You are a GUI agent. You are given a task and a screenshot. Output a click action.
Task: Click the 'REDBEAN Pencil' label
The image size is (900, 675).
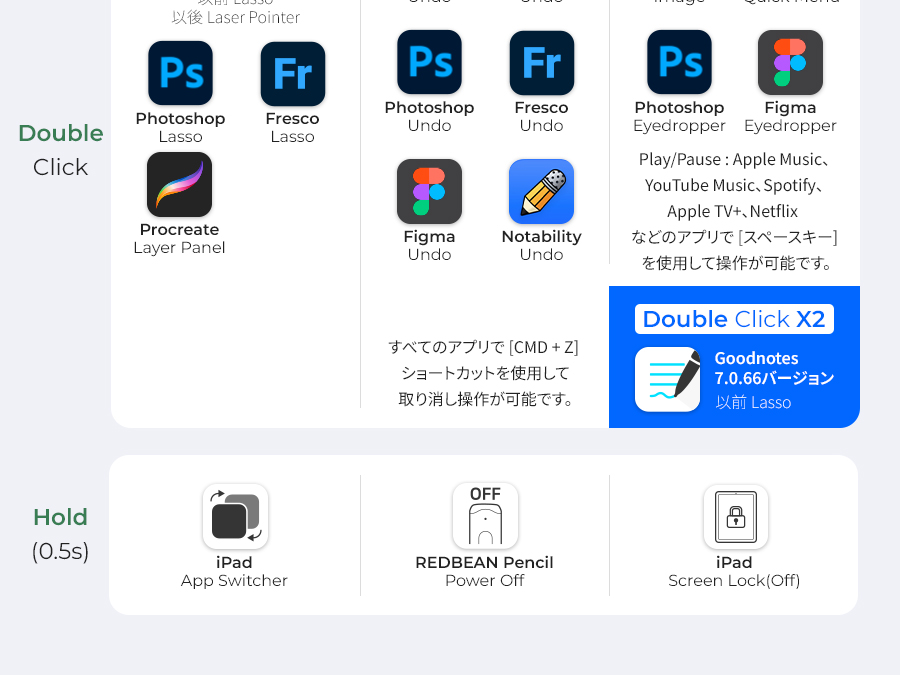click(x=484, y=562)
